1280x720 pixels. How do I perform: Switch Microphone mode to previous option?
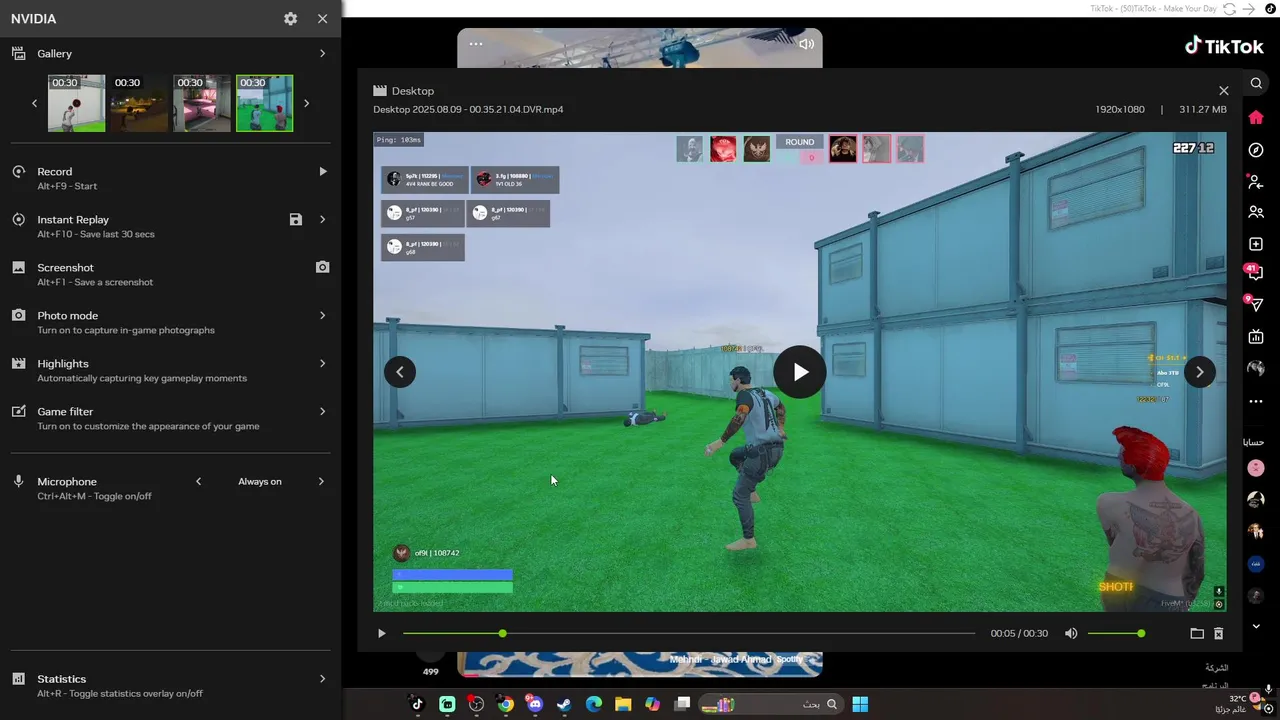[x=198, y=481]
